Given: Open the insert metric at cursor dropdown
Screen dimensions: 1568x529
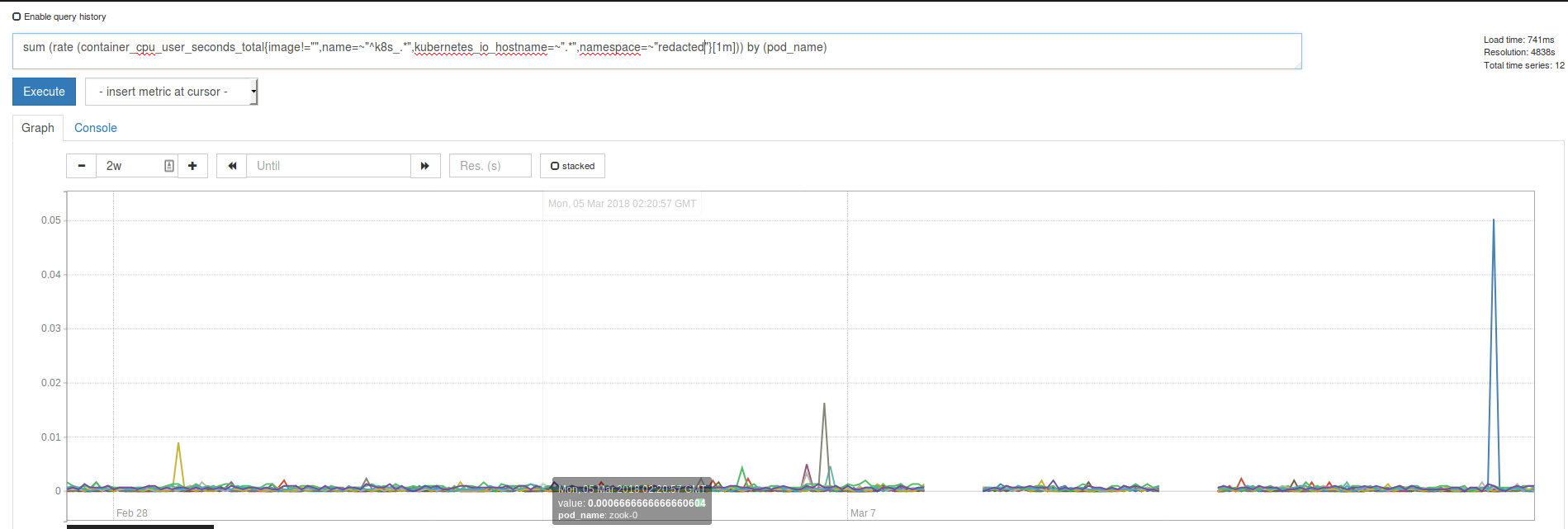Looking at the screenshot, I should point(172,92).
